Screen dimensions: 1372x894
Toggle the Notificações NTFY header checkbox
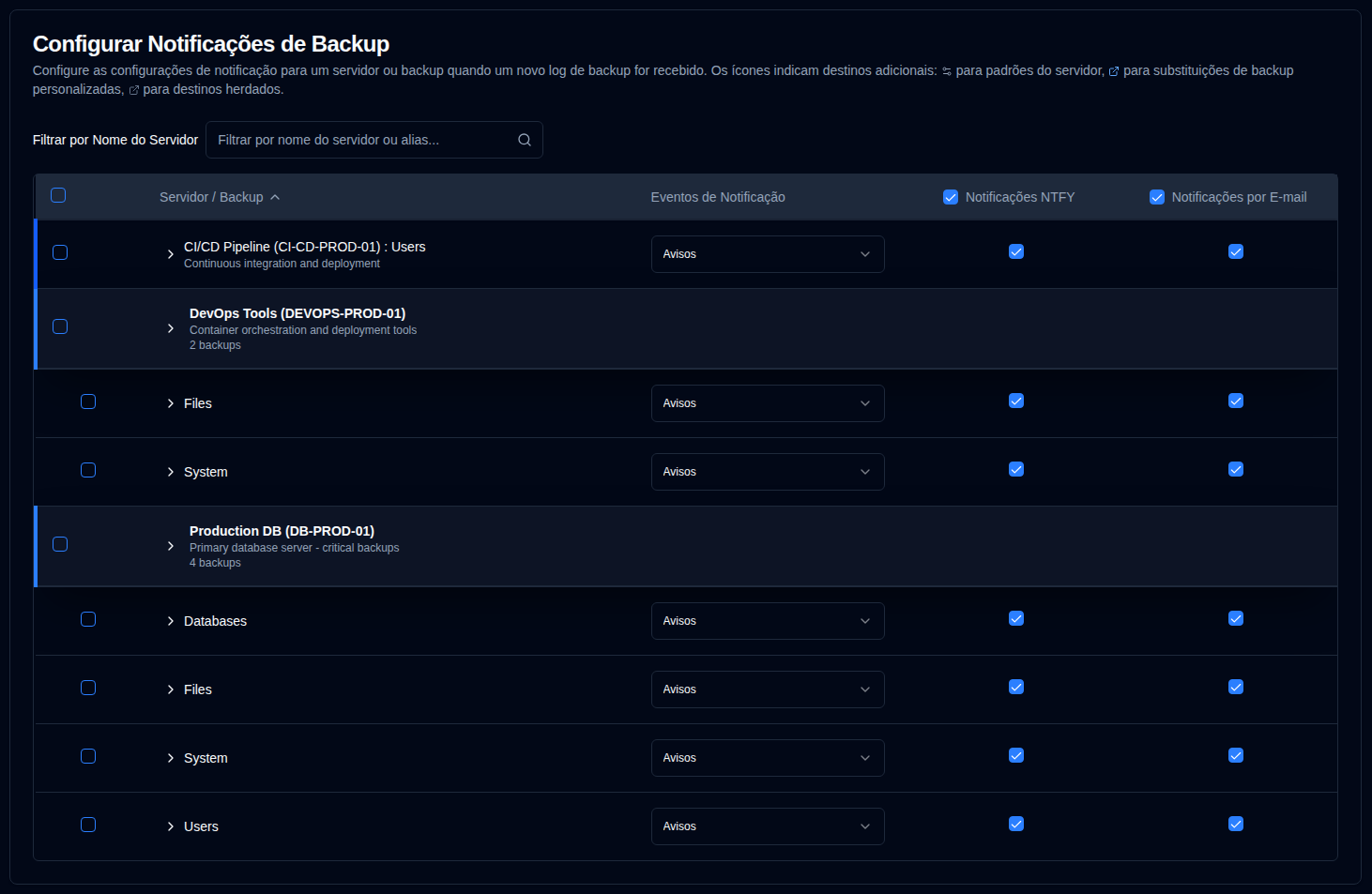tap(951, 197)
